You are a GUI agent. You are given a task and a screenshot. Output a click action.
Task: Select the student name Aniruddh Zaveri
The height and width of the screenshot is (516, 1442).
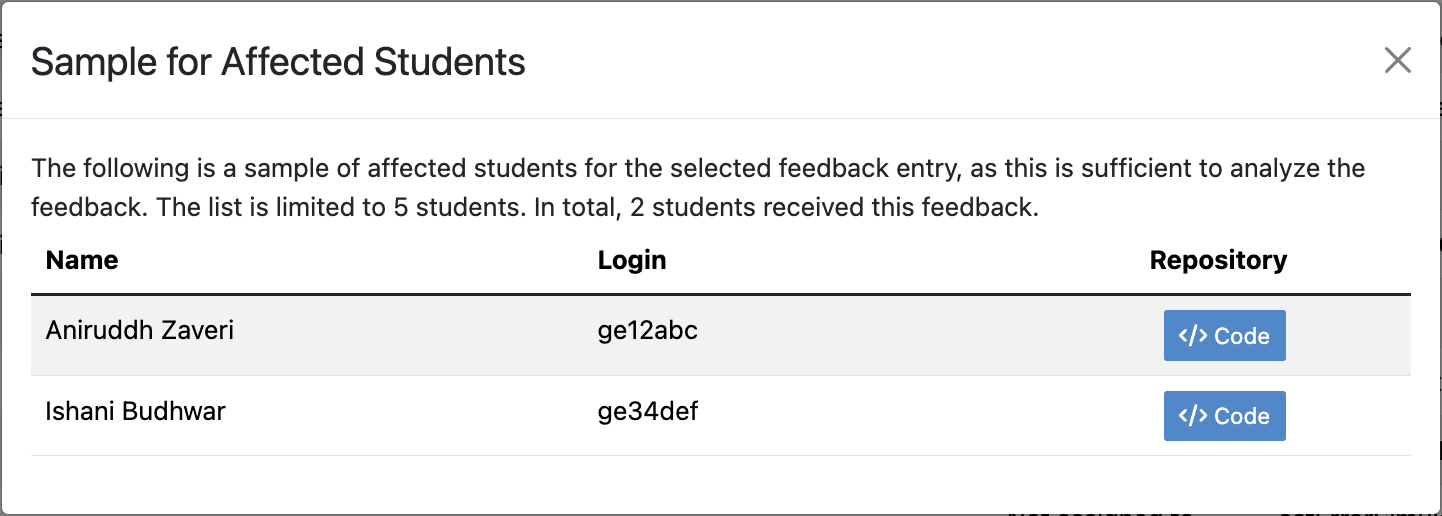click(x=140, y=330)
